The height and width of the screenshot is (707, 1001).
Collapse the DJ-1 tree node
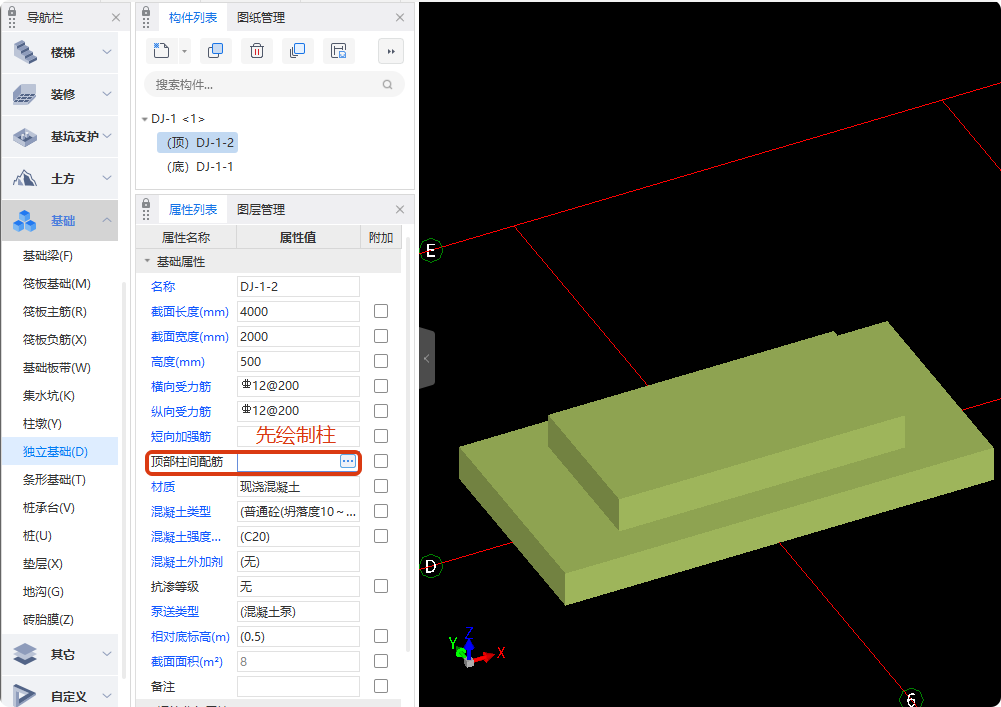(x=145, y=119)
